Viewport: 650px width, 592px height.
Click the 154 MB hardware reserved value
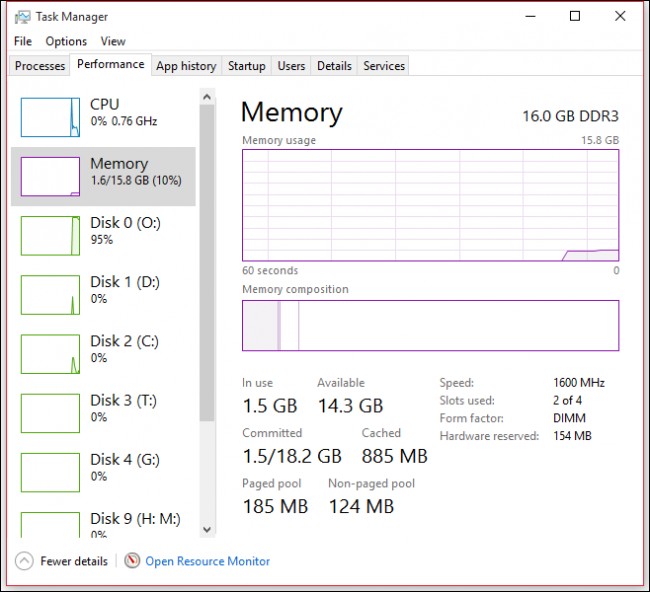click(572, 436)
